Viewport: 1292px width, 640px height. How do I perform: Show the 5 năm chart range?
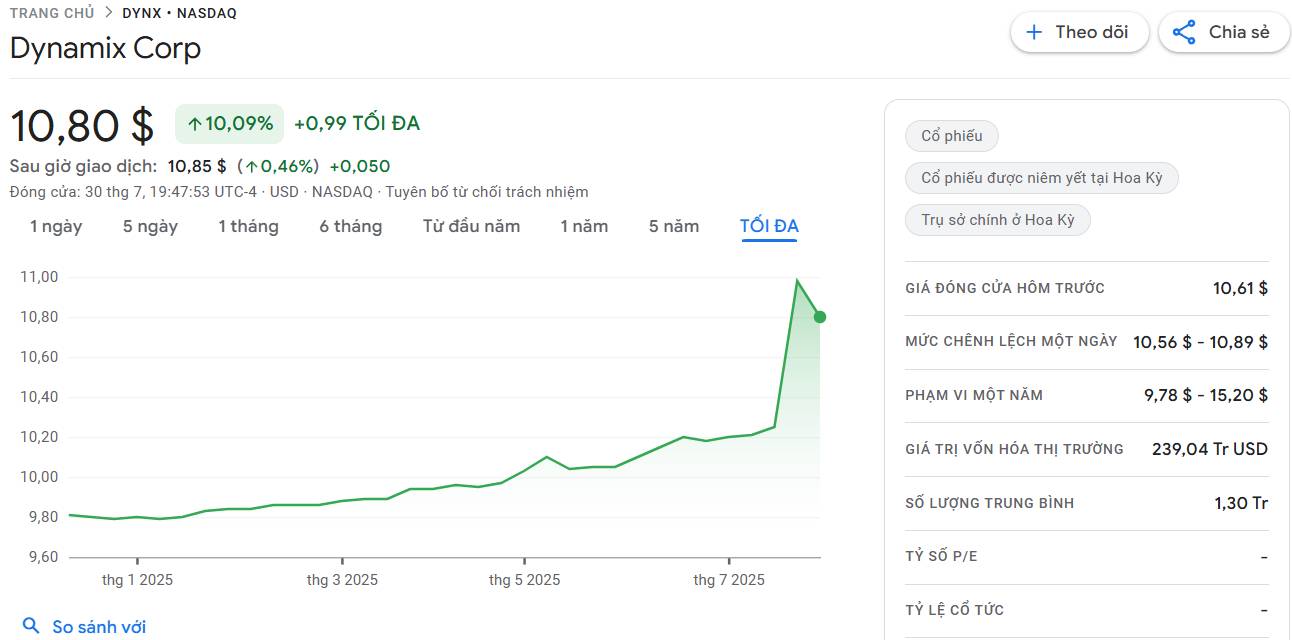tap(674, 226)
